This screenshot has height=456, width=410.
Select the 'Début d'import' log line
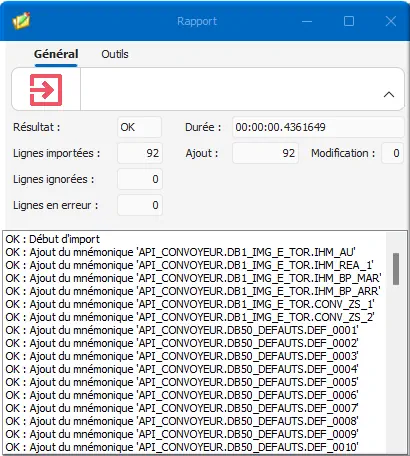pyautogui.click(x=53, y=239)
